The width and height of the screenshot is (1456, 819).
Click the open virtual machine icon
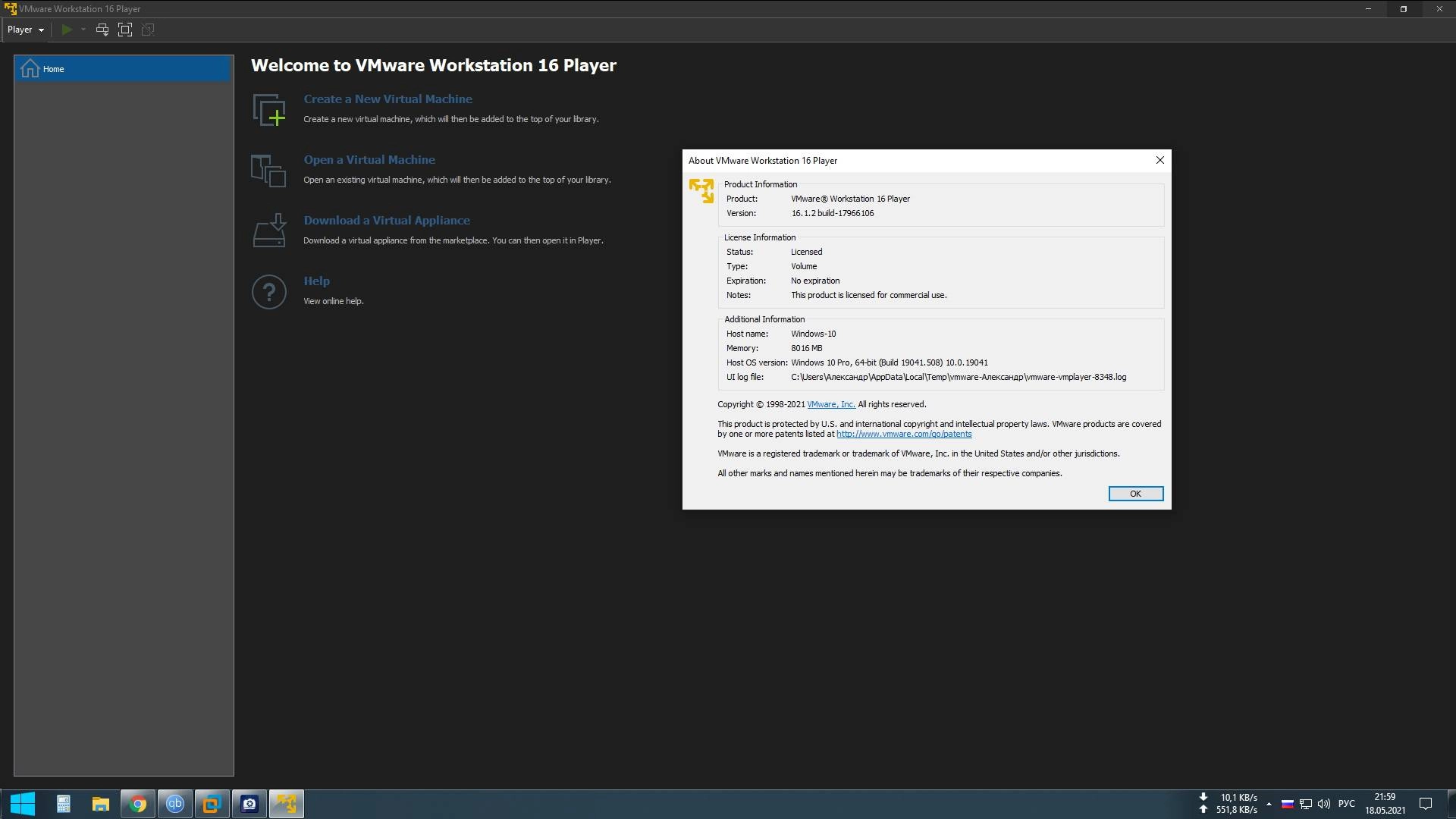point(268,171)
